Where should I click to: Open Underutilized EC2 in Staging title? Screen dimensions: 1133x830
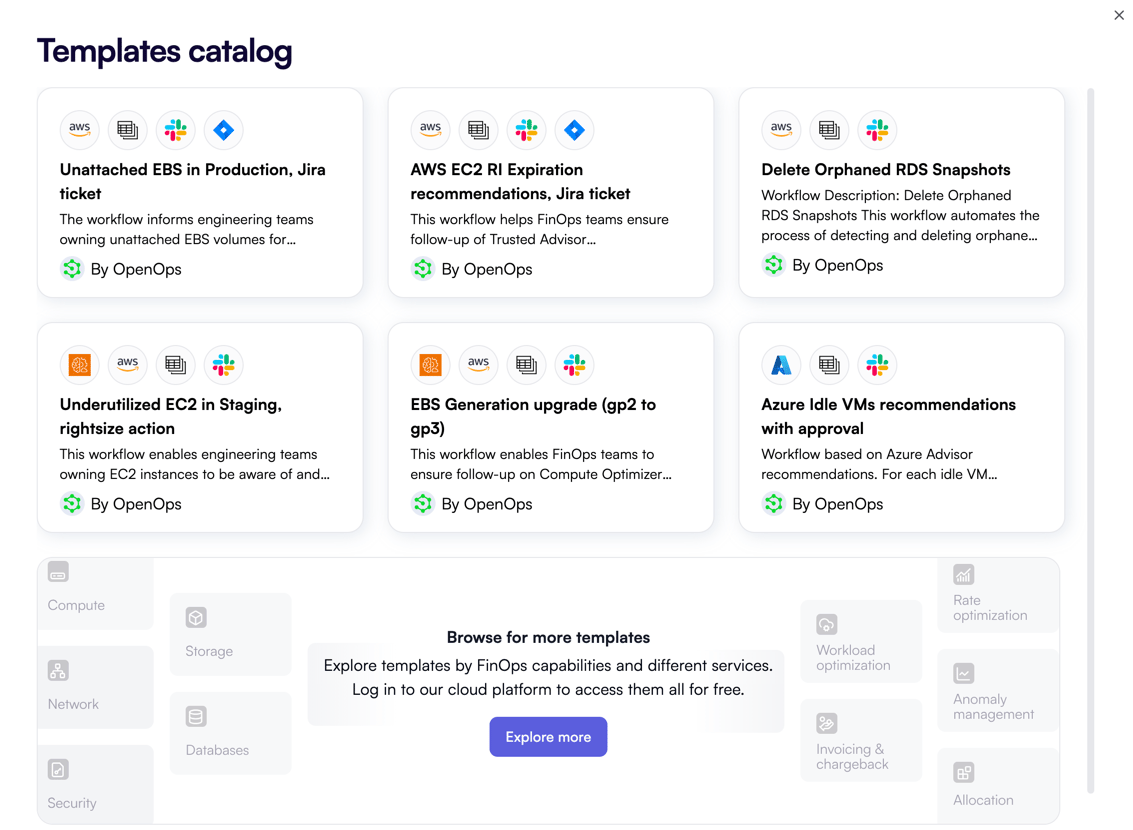171,416
